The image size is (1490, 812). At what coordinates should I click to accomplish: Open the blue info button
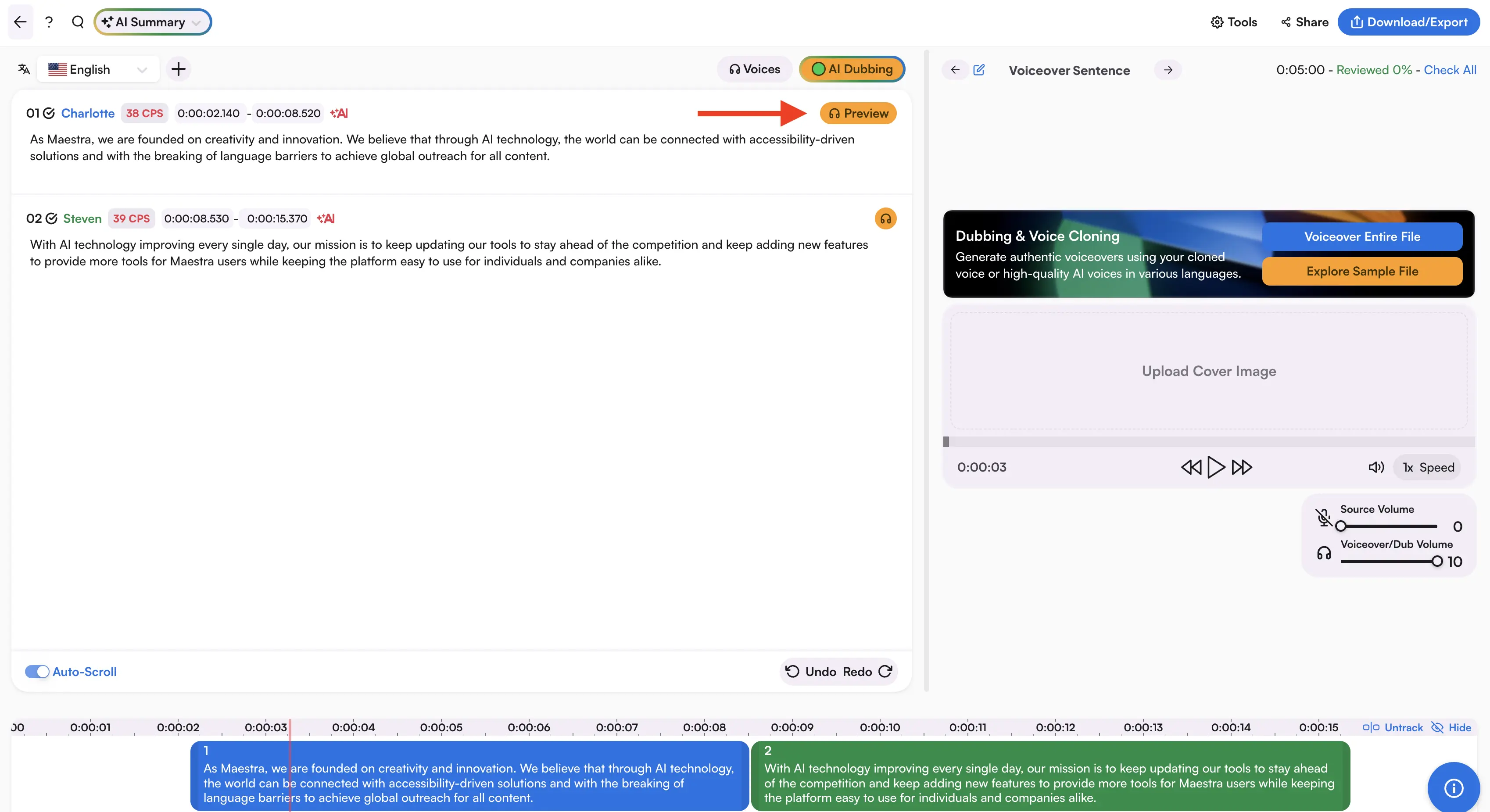click(1454, 788)
